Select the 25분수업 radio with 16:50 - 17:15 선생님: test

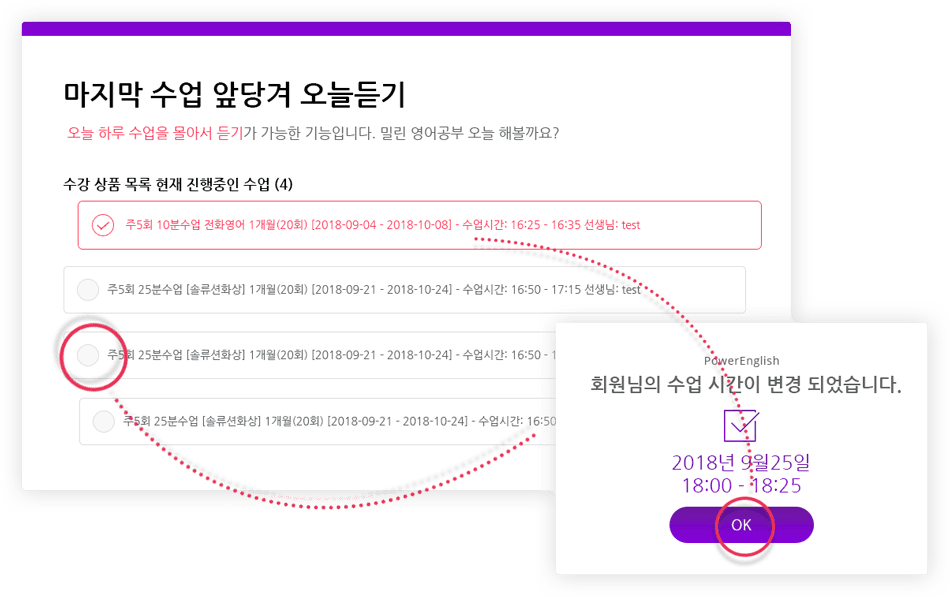point(88,290)
